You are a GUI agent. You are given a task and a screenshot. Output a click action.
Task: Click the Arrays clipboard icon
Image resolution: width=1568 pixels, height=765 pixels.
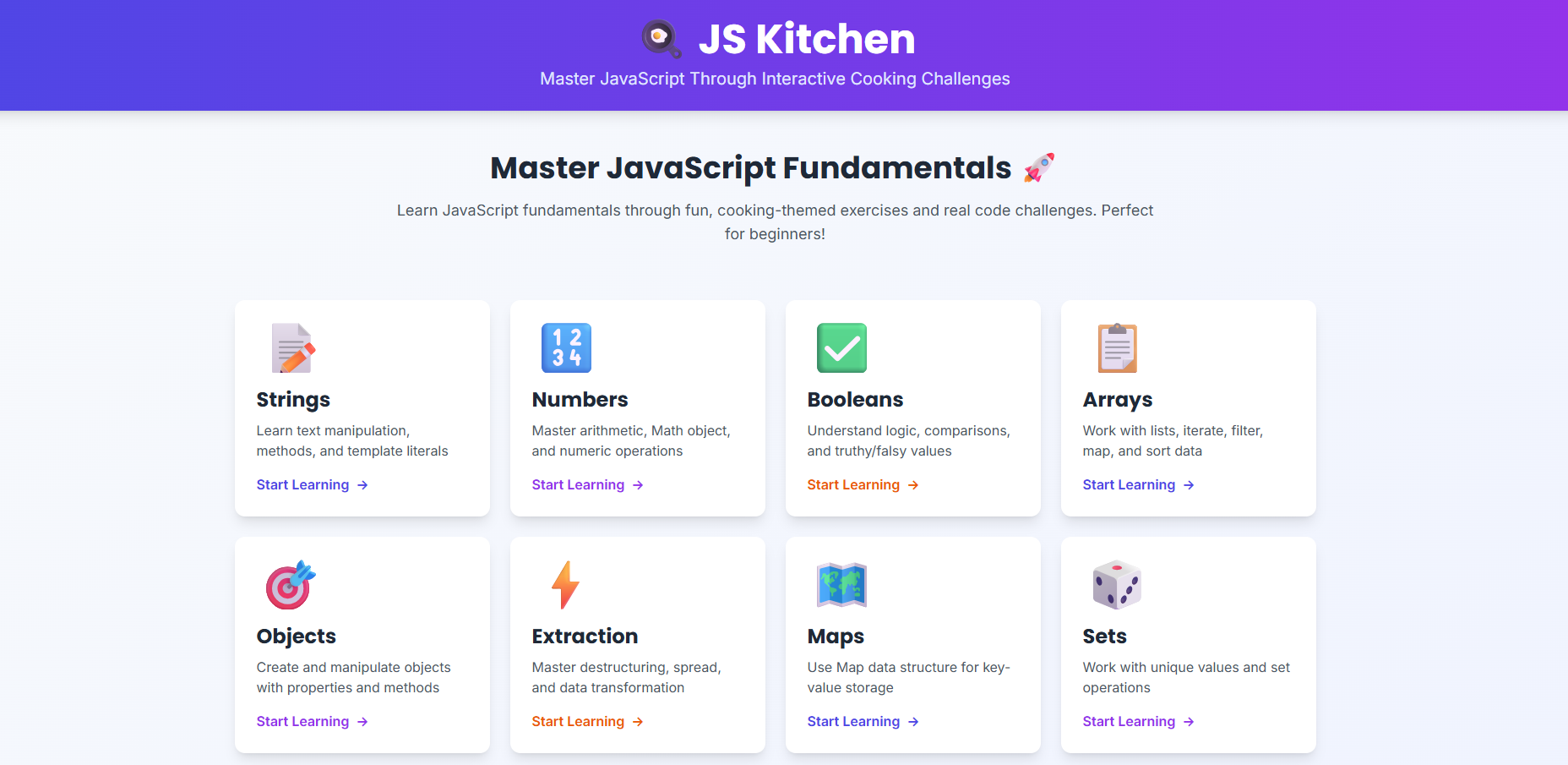(1117, 348)
